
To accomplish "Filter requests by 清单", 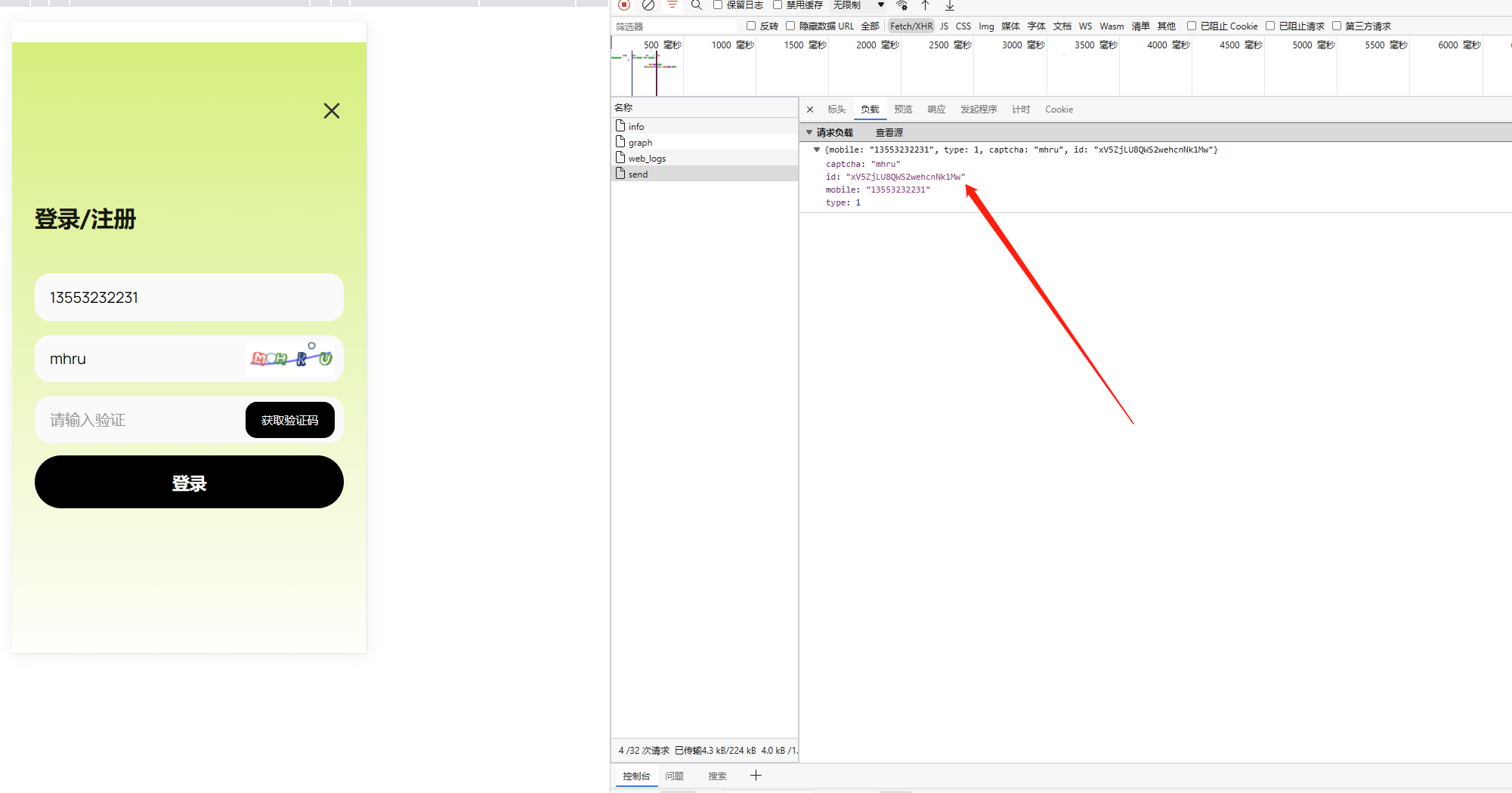I will tap(1140, 26).
